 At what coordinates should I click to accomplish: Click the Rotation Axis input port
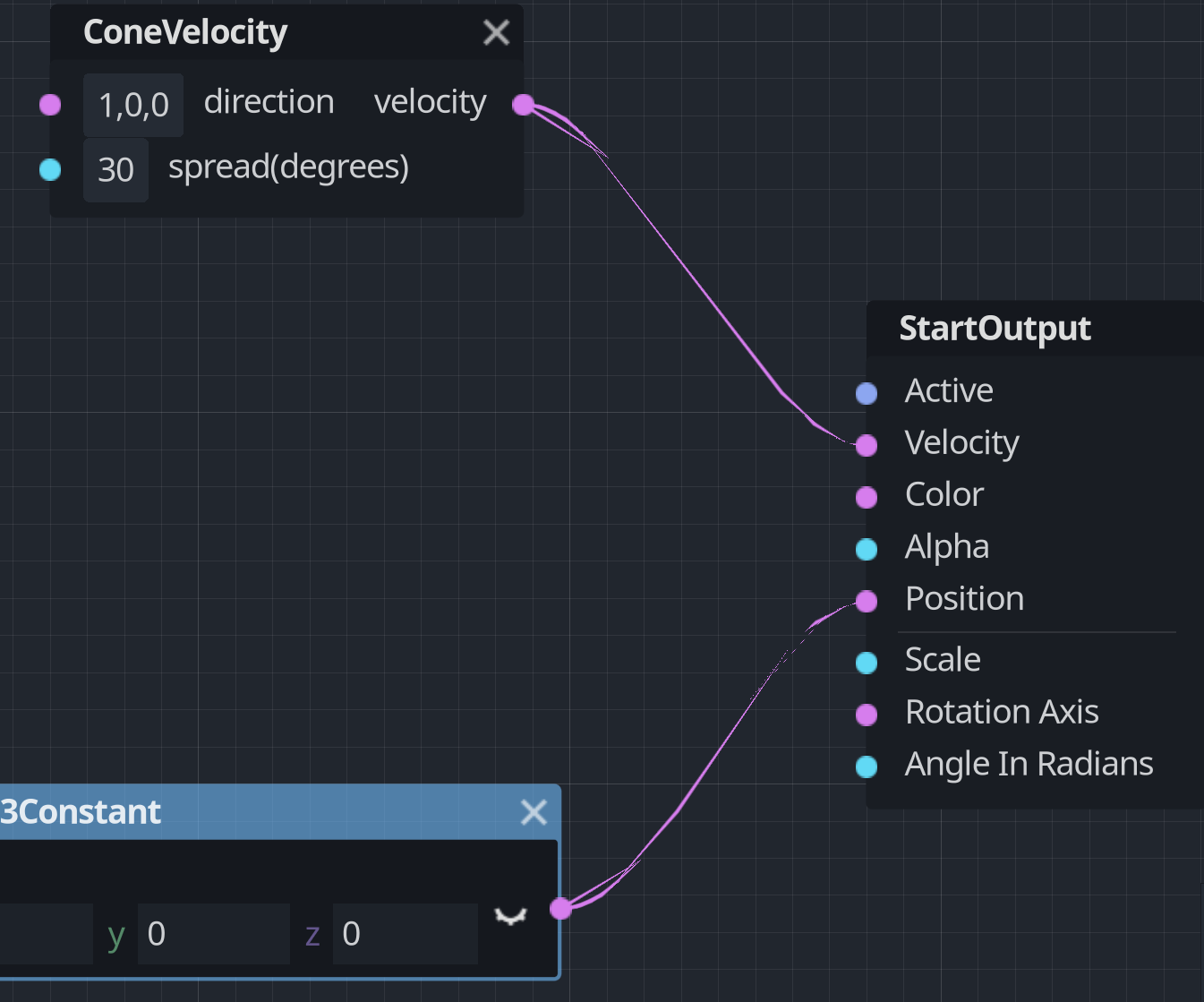(x=866, y=715)
